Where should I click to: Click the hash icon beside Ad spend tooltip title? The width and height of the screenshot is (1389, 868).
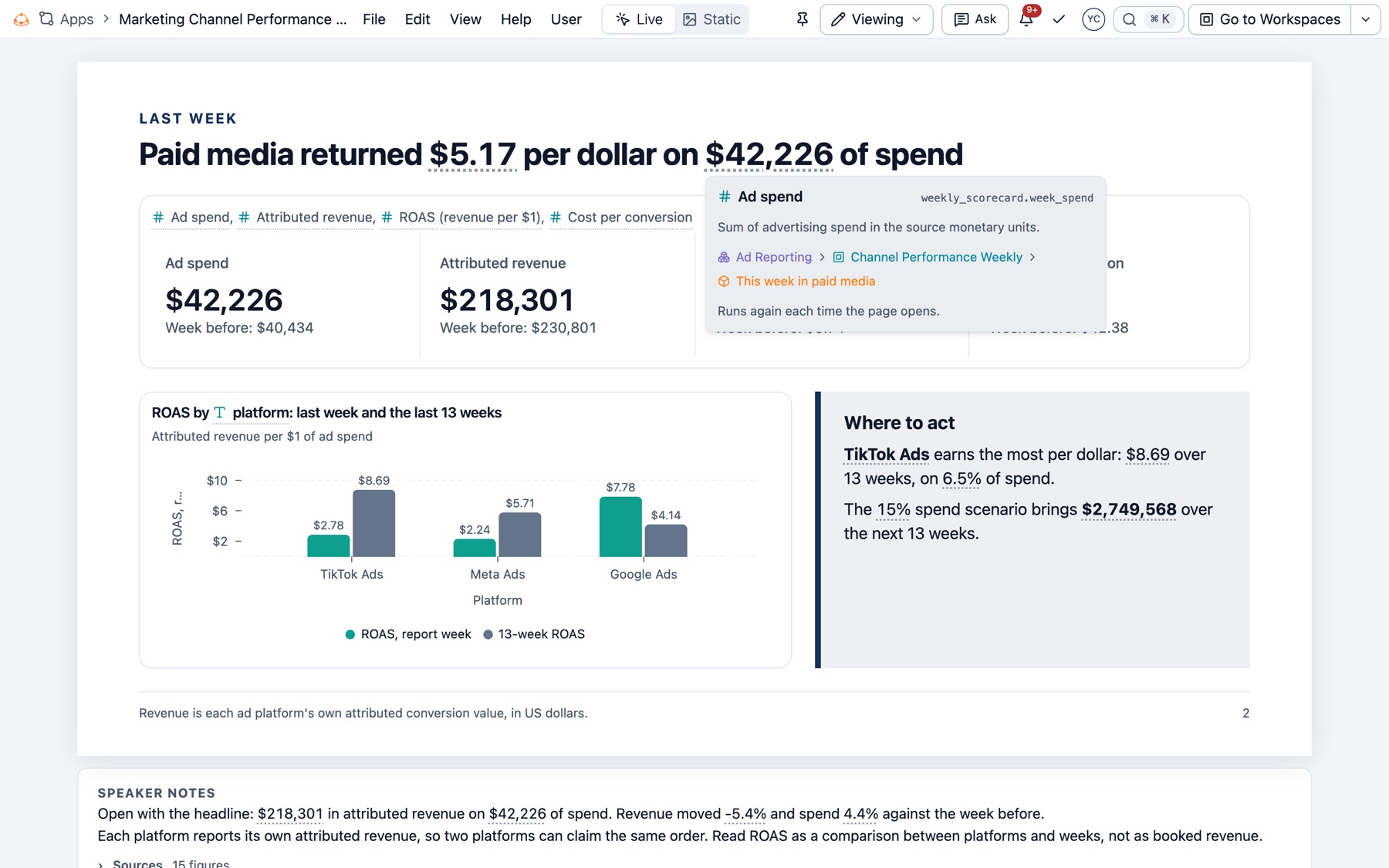725,197
